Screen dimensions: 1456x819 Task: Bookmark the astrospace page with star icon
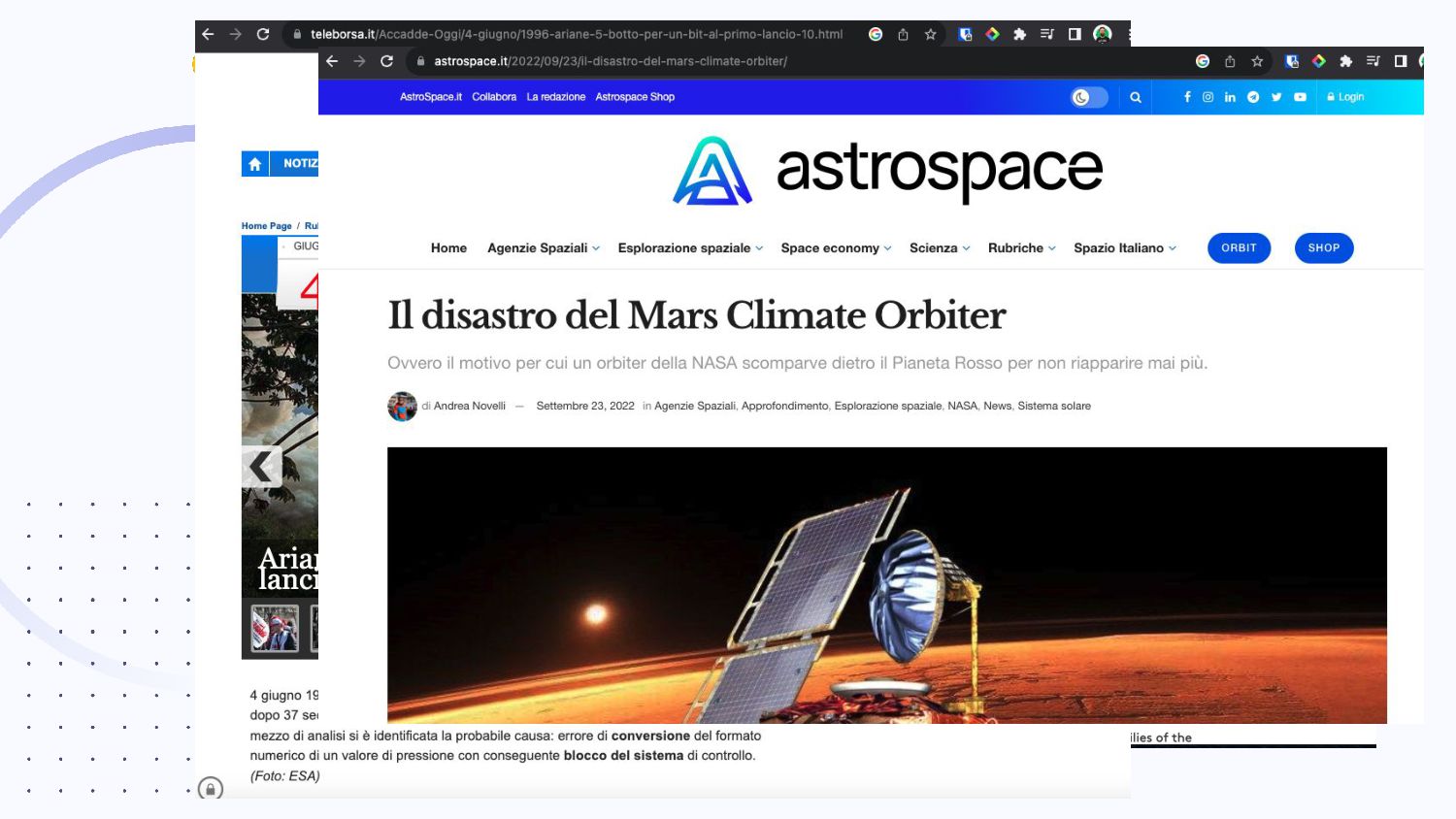click(1257, 61)
